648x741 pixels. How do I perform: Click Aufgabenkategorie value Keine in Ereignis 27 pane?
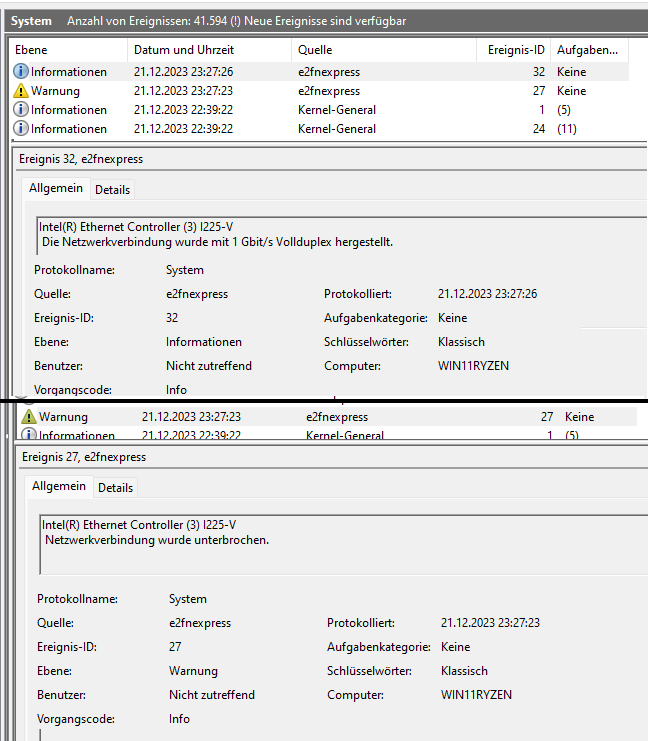click(x=455, y=647)
